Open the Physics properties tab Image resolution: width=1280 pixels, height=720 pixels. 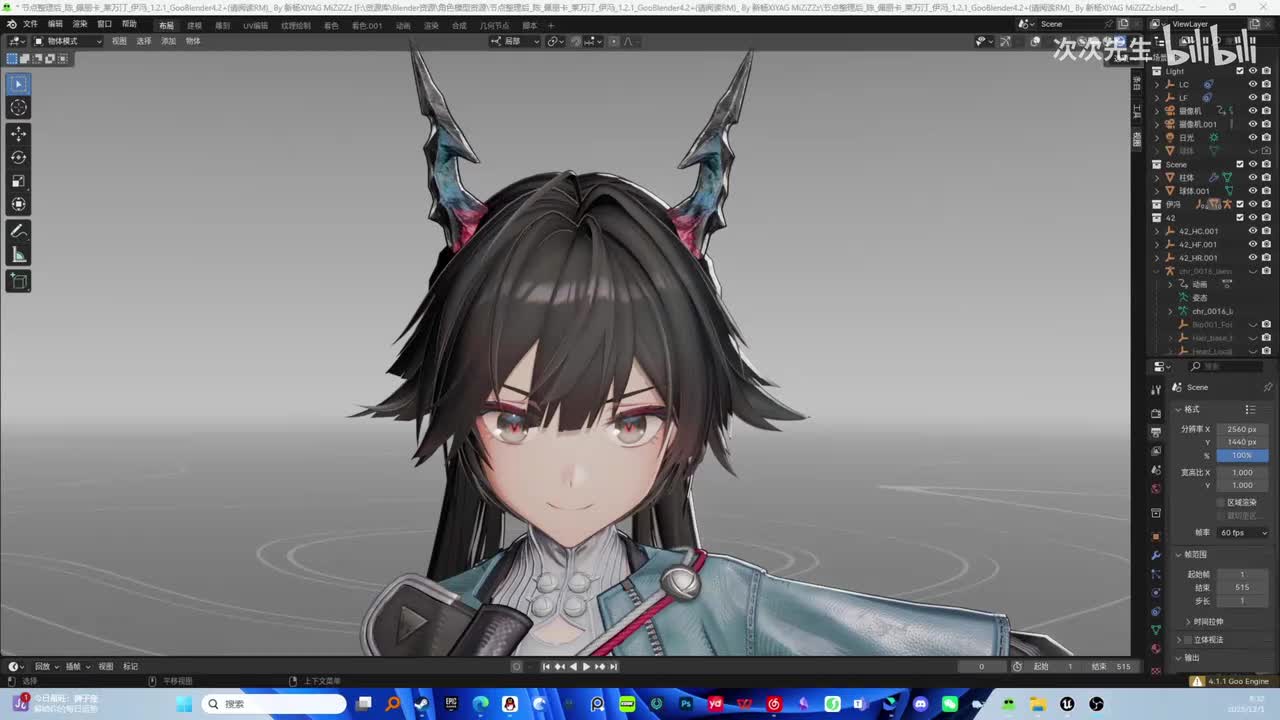coord(1156,593)
